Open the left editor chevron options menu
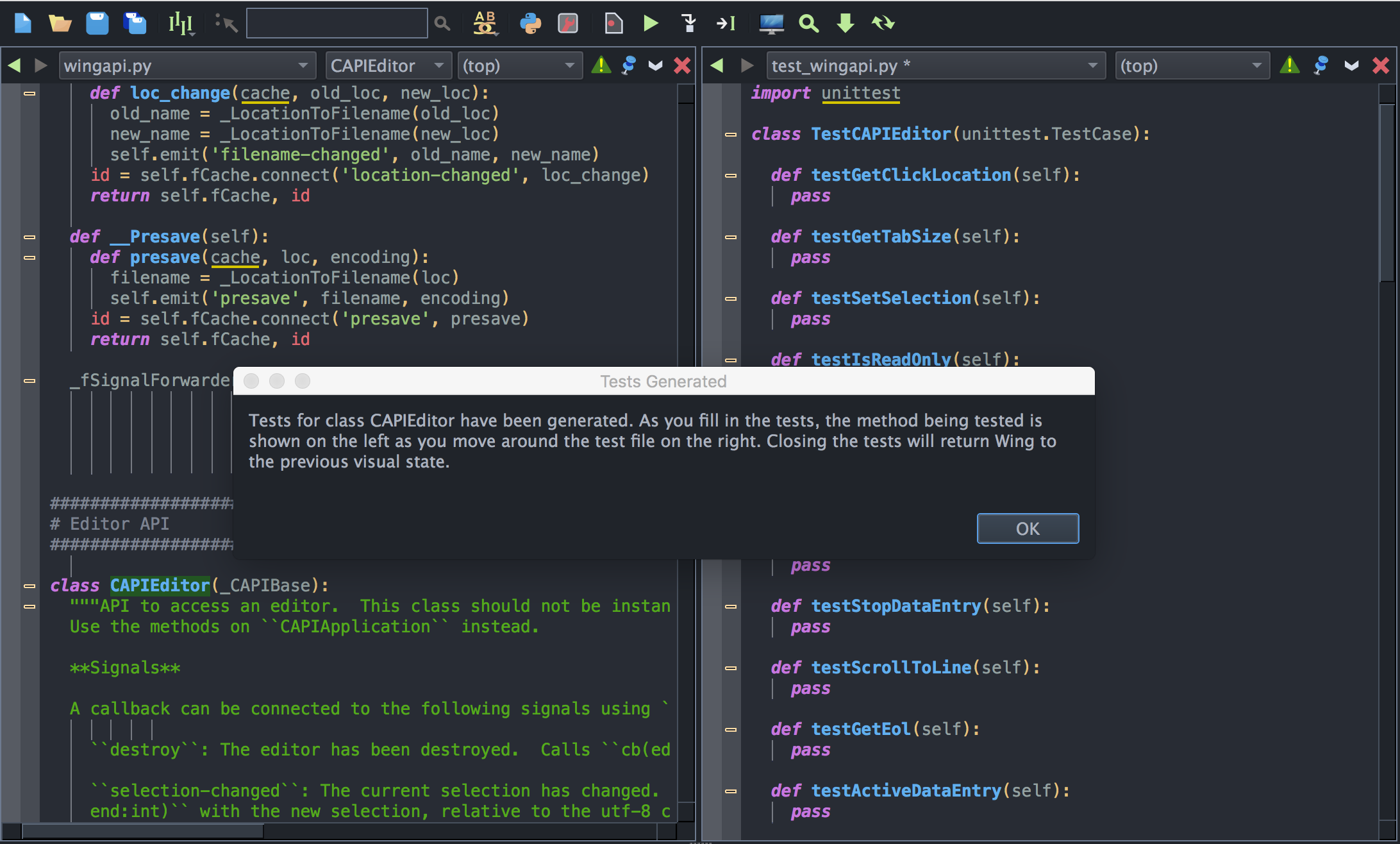The image size is (1400, 844). (x=655, y=65)
